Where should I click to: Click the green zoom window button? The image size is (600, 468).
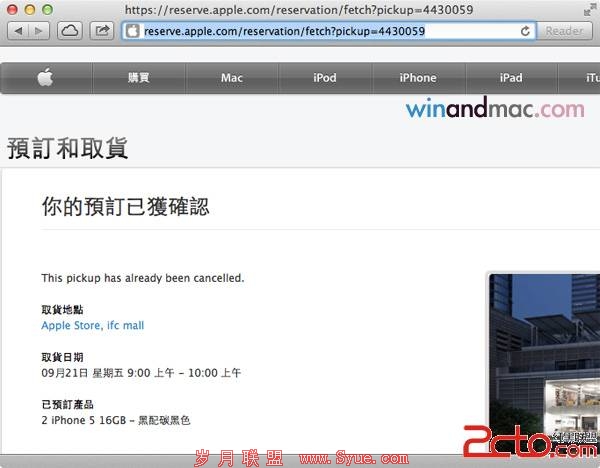(x=47, y=10)
